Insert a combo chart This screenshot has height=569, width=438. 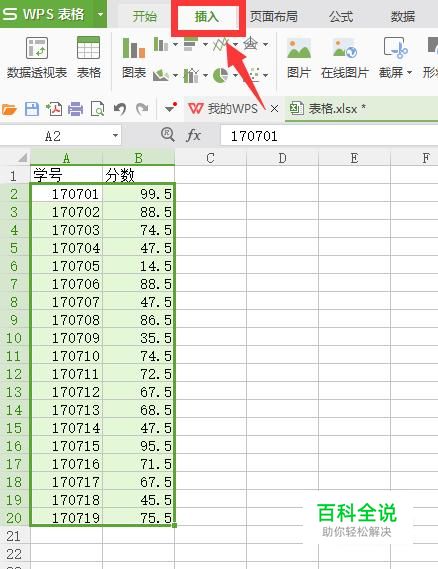[191, 75]
